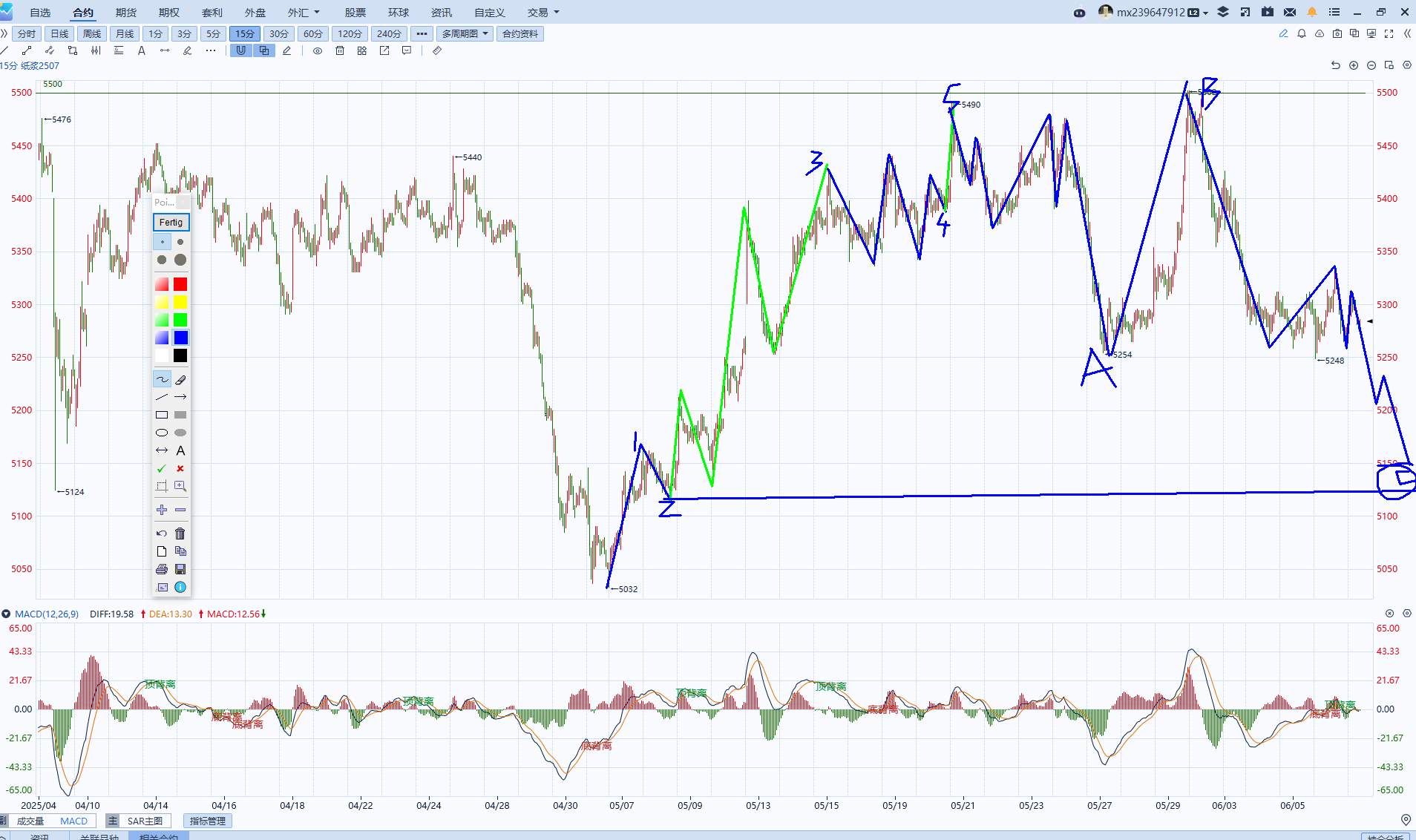Save drawing with floppy disk icon

(x=180, y=569)
